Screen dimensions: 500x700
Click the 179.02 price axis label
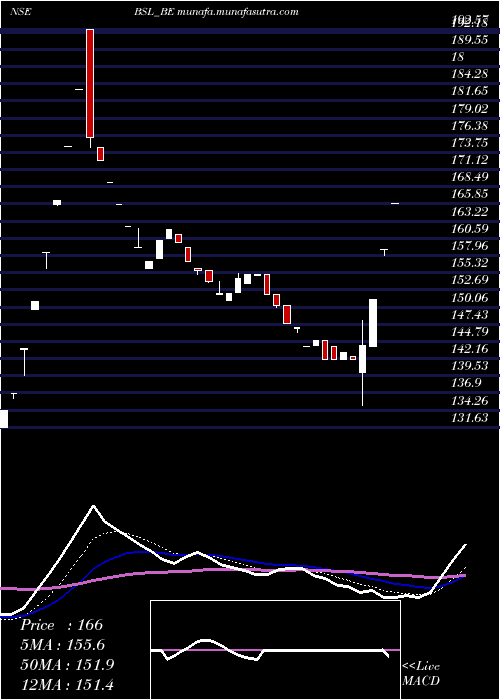(469, 108)
